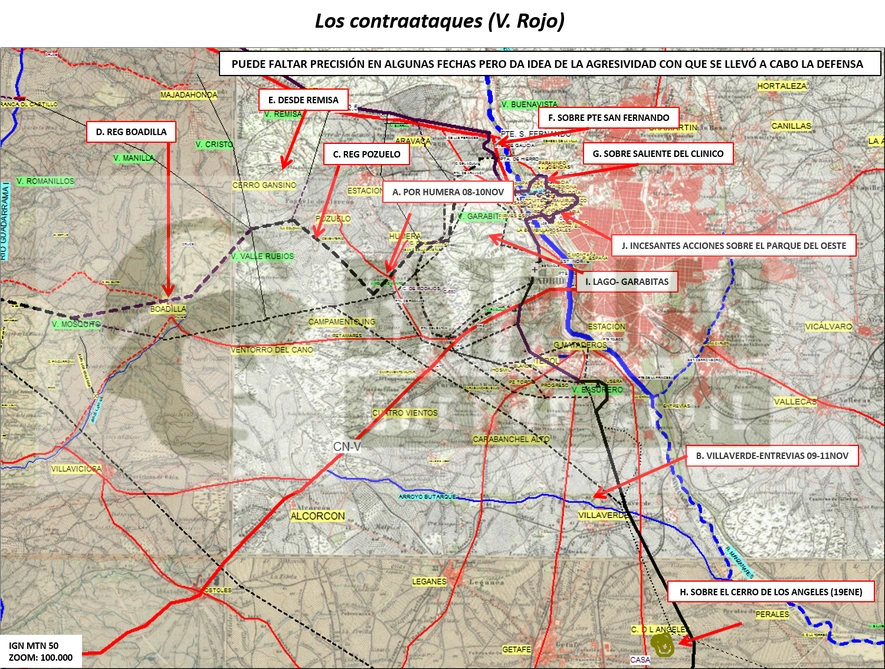885x669 pixels.
Task: Click the ALCORCON place label
Action: [x=318, y=516]
